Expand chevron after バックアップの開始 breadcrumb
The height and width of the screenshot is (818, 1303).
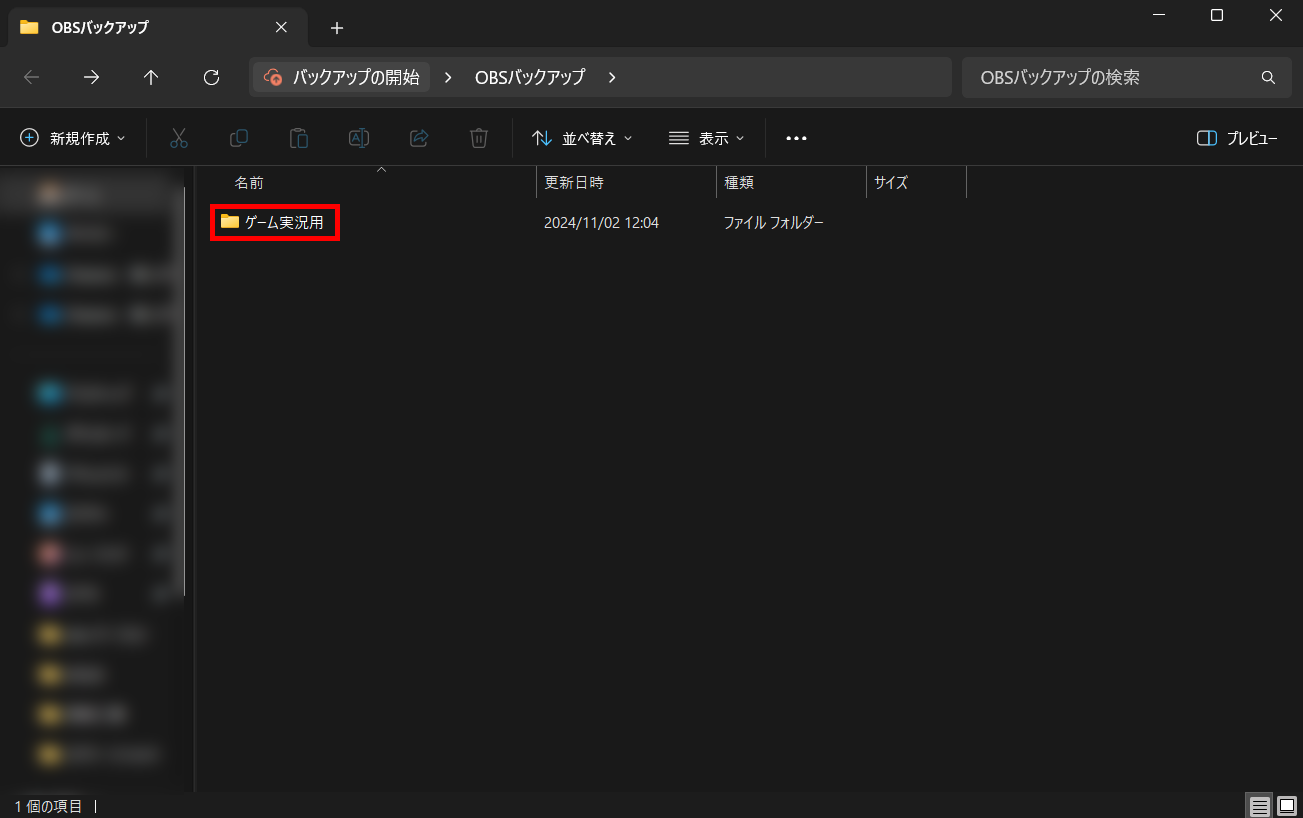click(448, 77)
